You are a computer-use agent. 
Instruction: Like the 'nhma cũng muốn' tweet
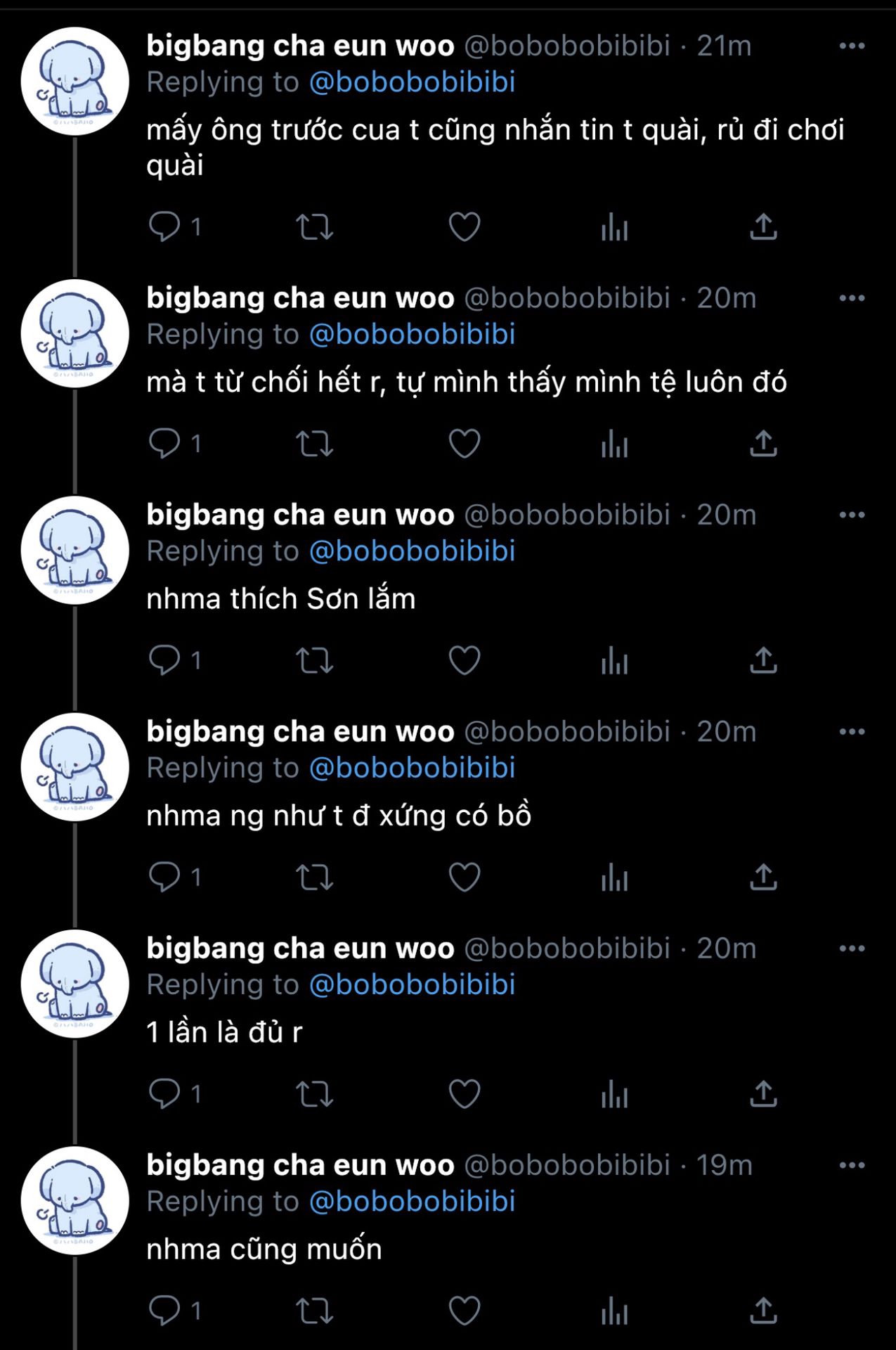(x=465, y=1310)
